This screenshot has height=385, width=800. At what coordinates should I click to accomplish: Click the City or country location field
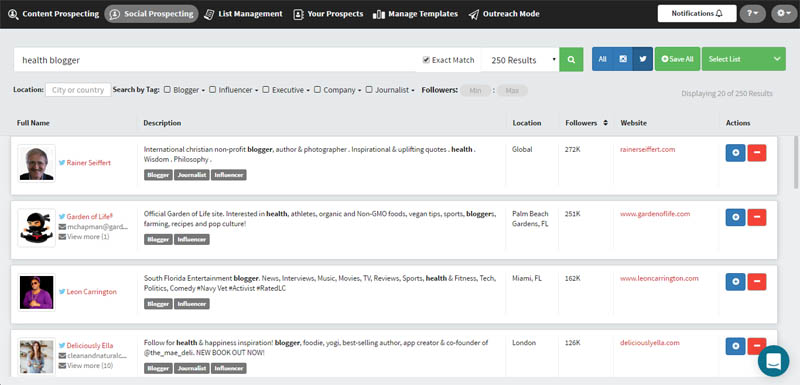coord(78,90)
